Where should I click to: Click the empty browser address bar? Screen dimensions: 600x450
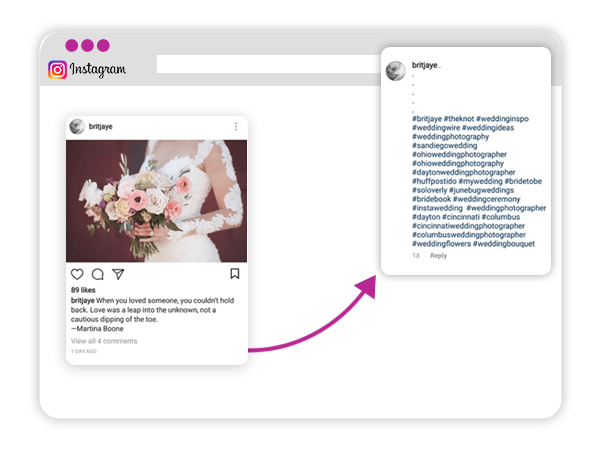tap(269, 64)
